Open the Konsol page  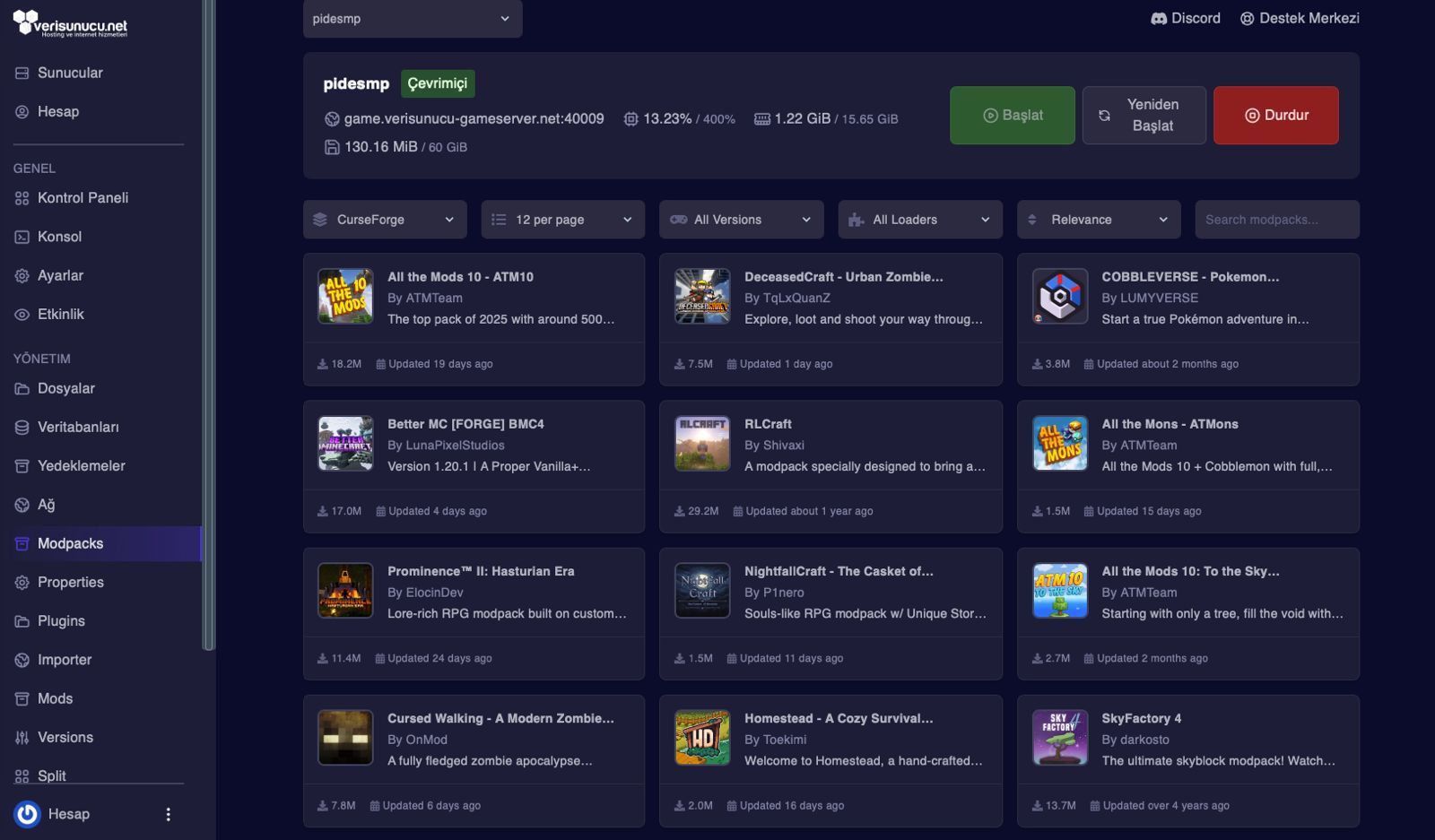point(59,237)
